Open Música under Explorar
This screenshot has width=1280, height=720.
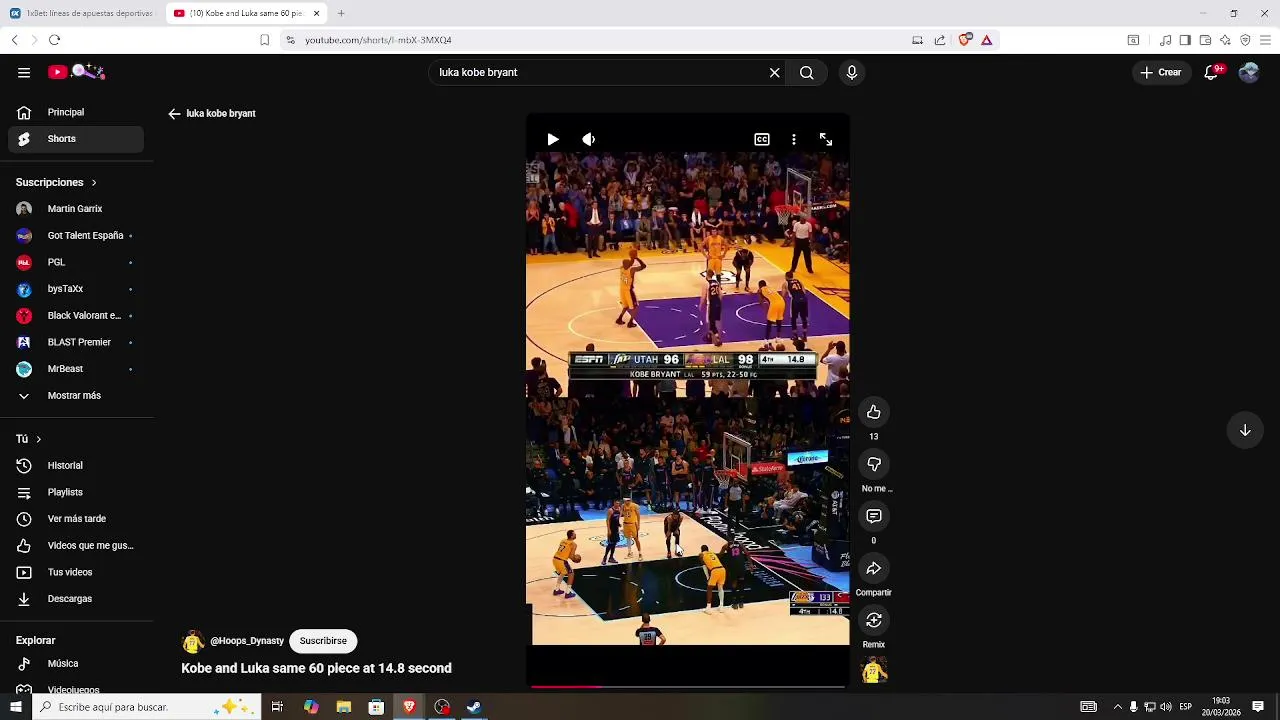pos(76,664)
